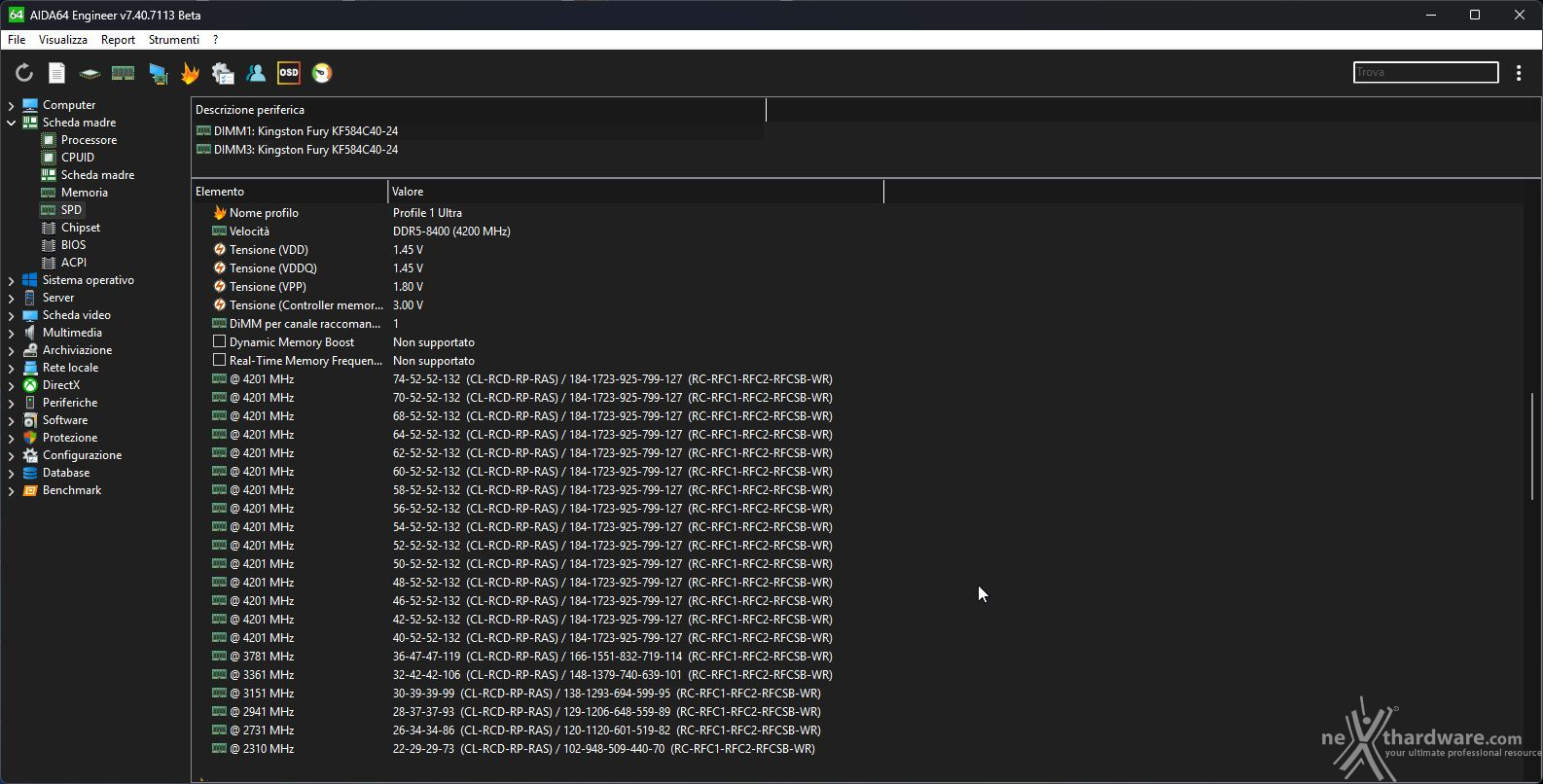Open the system tools gear icon

223,73
